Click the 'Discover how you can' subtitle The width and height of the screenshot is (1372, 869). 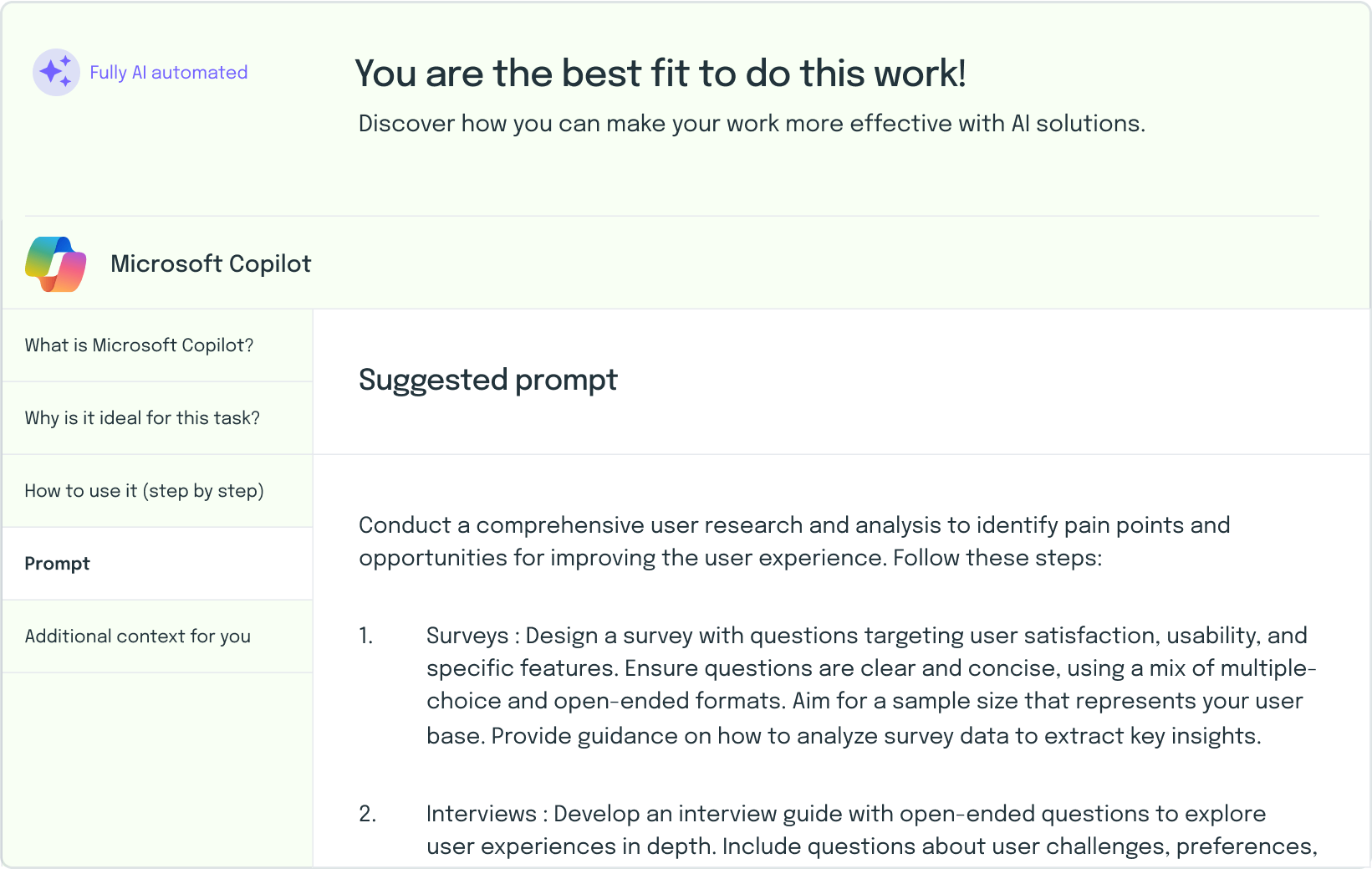(x=752, y=124)
